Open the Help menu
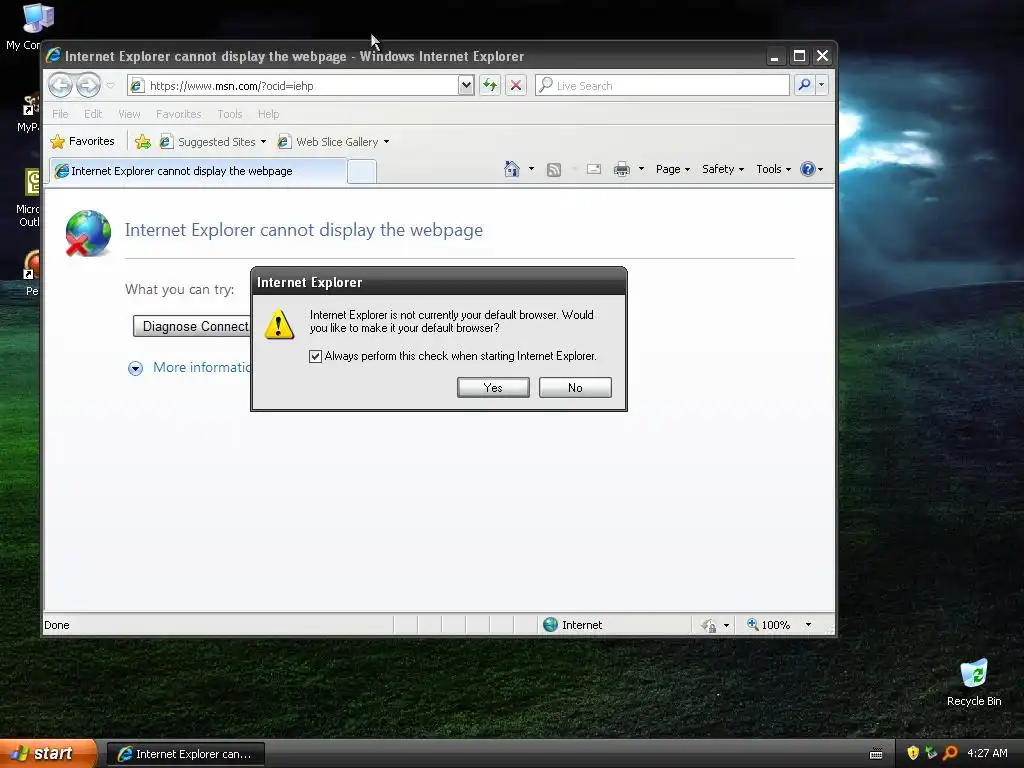The width and height of the screenshot is (1024, 768). (x=268, y=114)
